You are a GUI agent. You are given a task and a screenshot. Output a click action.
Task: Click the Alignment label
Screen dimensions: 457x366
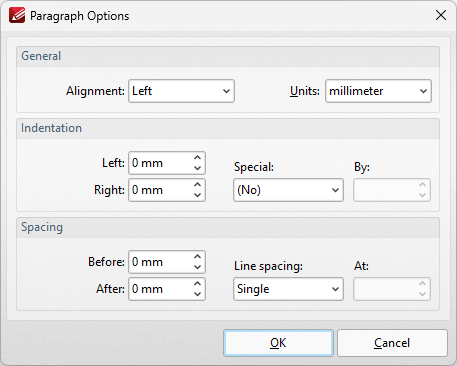tap(95, 91)
